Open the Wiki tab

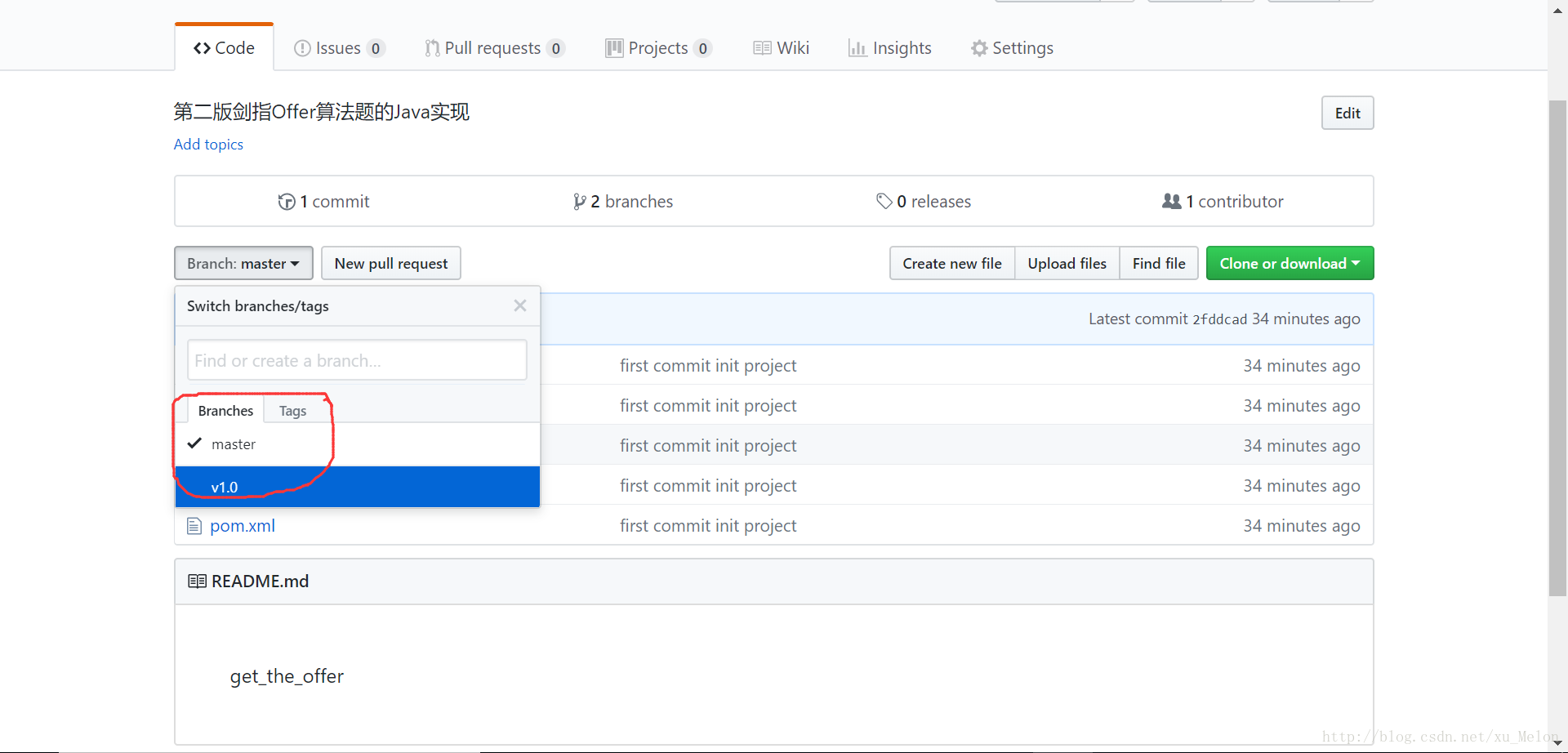click(782, 48)
